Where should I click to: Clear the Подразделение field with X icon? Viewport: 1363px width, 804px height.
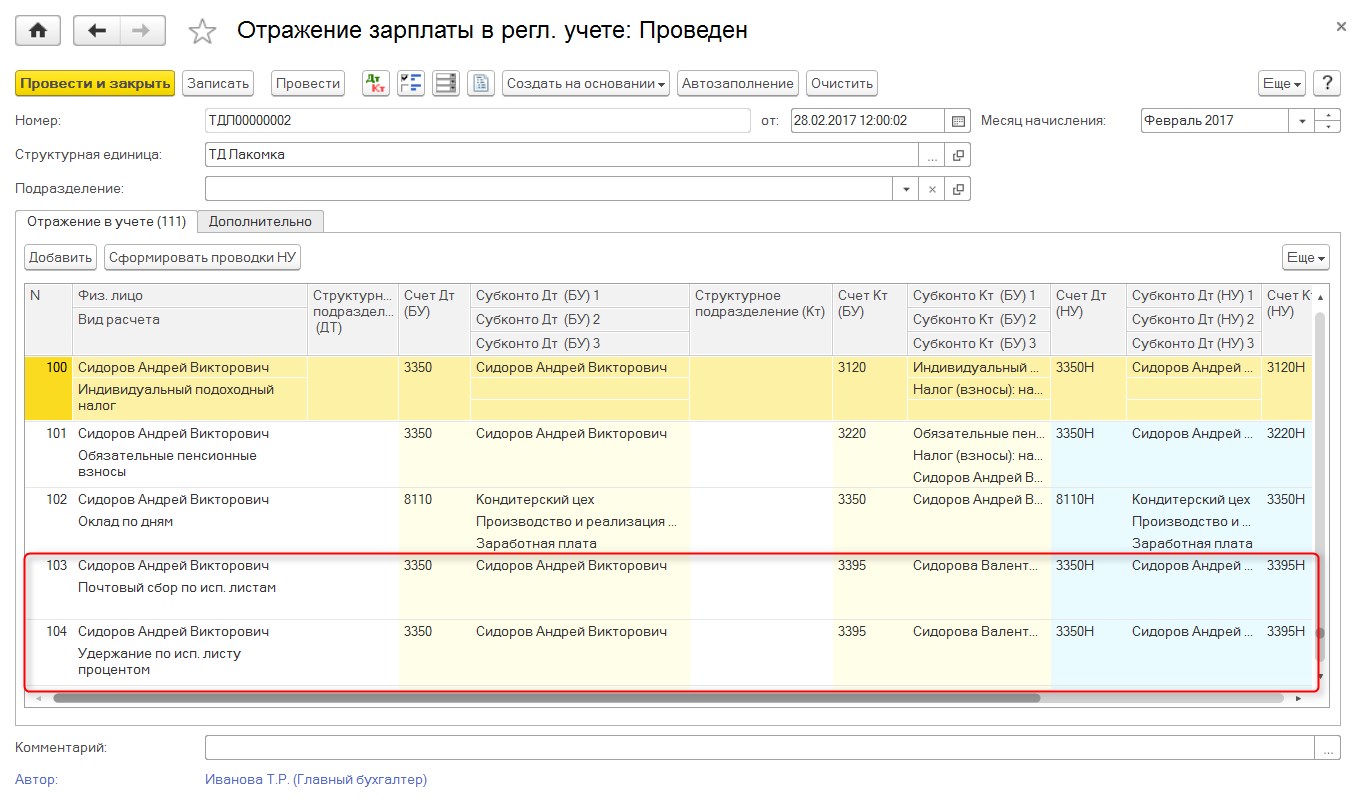(x=932, y=189)
